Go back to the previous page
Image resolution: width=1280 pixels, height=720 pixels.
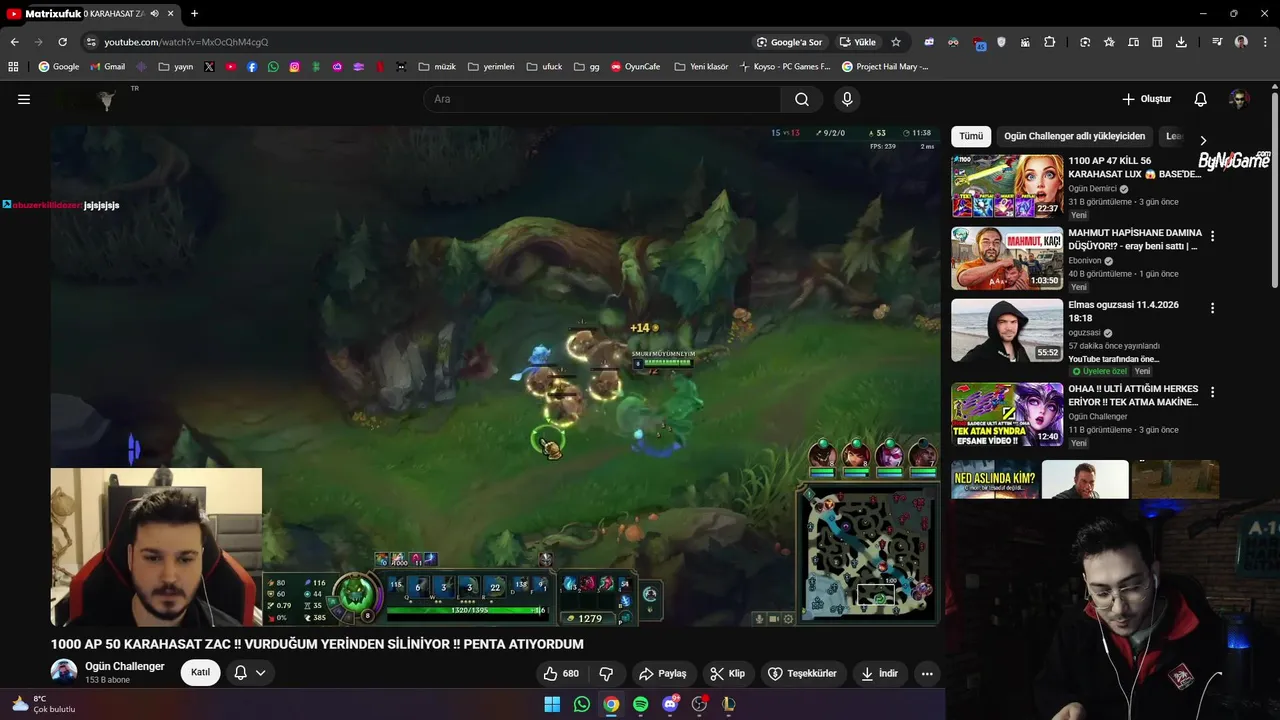14,42
